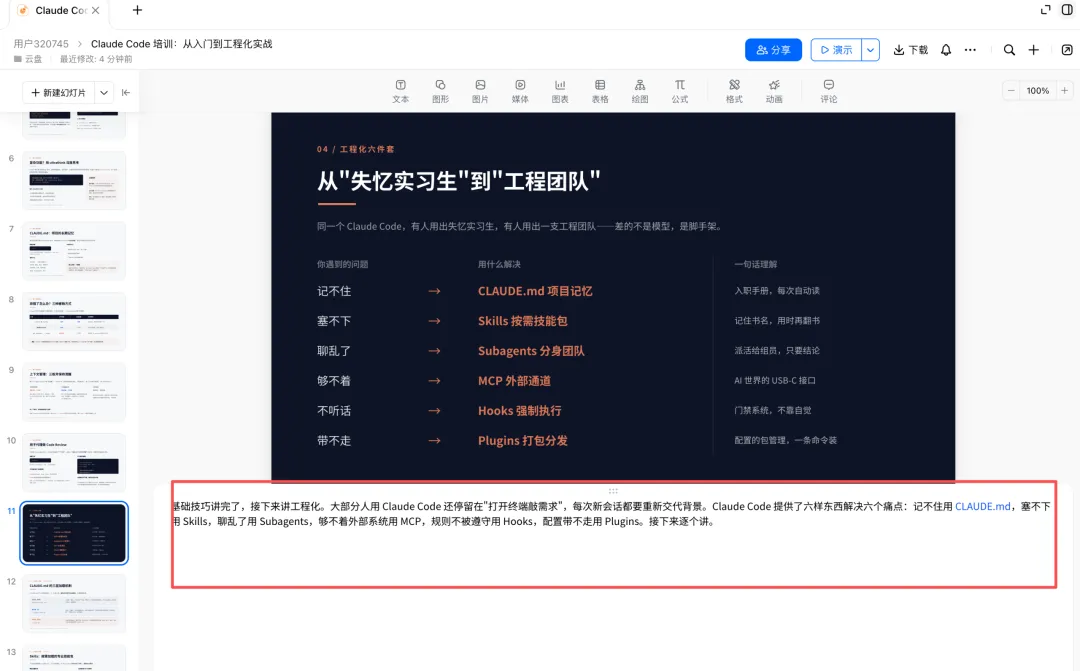
Task: Click the text Hooks 强制执行 on slide
Action: pyautogui.click(x=519, y=411)
